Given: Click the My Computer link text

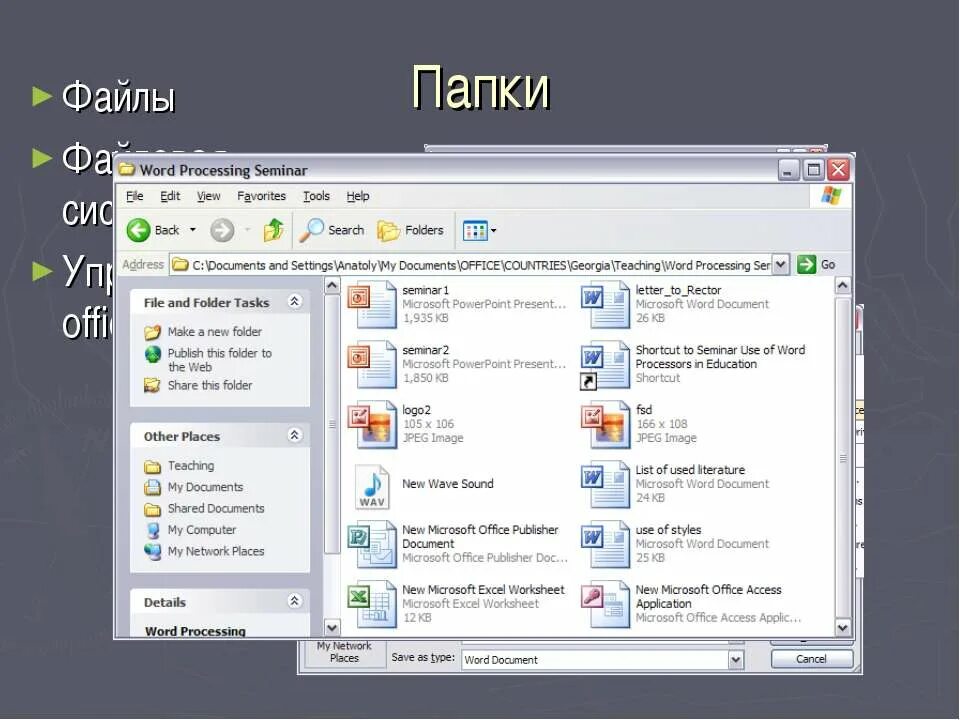Looking at the screenshot, I should (202, 530).
